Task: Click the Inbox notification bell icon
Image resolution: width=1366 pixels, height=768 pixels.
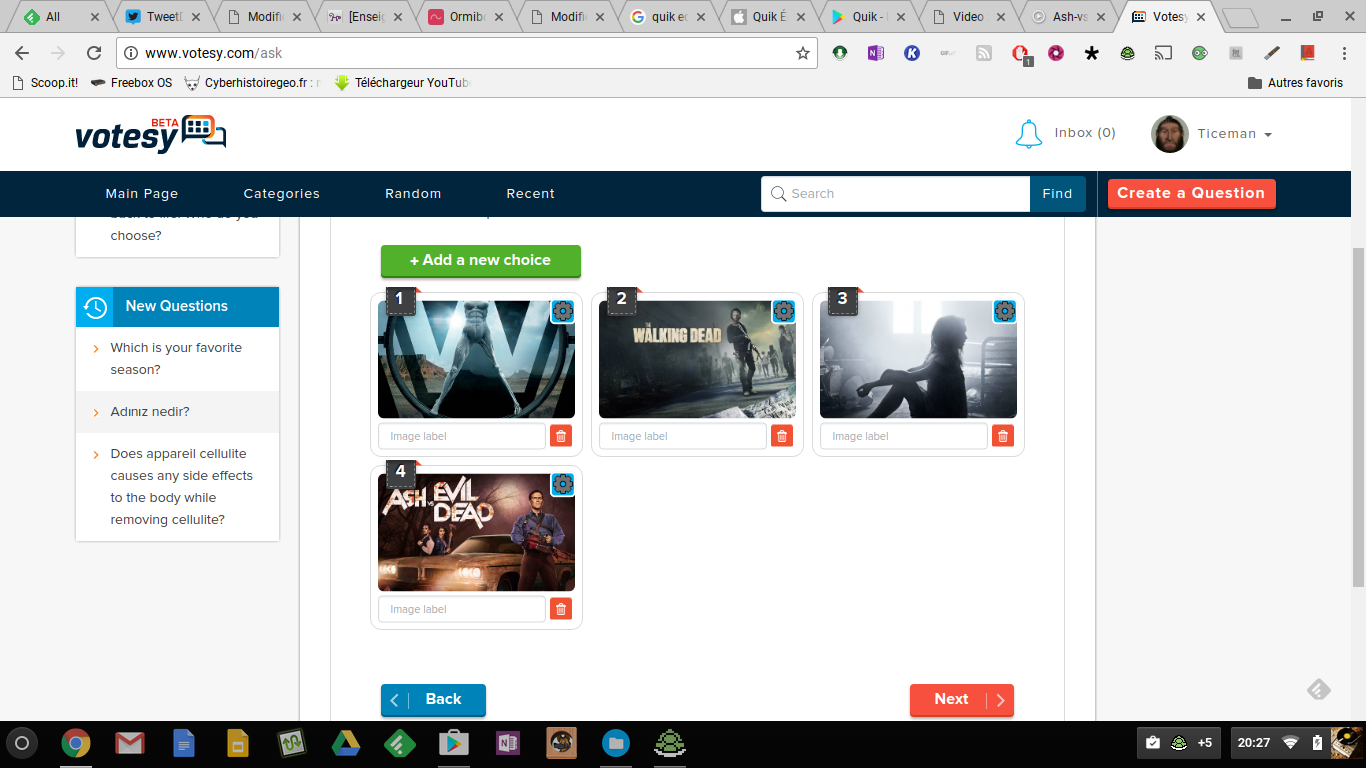Action: [x=1029, y=134]
